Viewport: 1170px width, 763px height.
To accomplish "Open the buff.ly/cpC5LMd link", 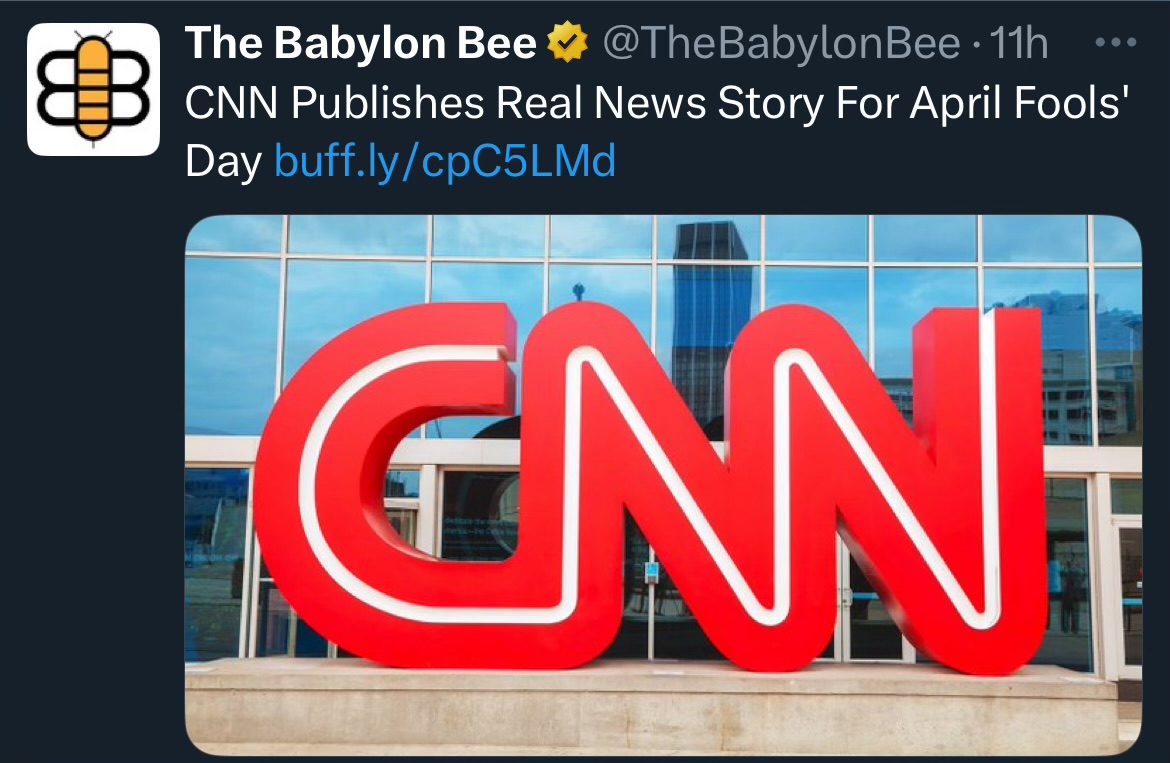I will (445, 160).
